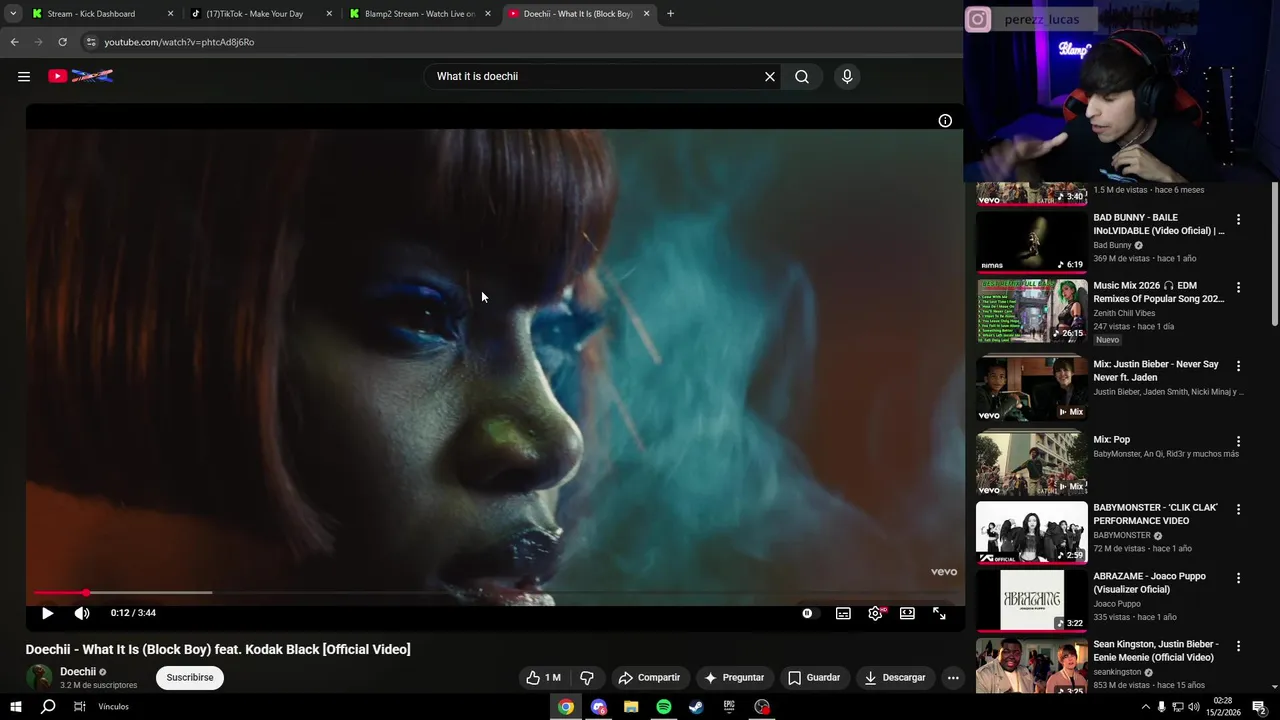Open options for Music Mix 2026
Screen dimensions: 1280x720
point(1238,287)
